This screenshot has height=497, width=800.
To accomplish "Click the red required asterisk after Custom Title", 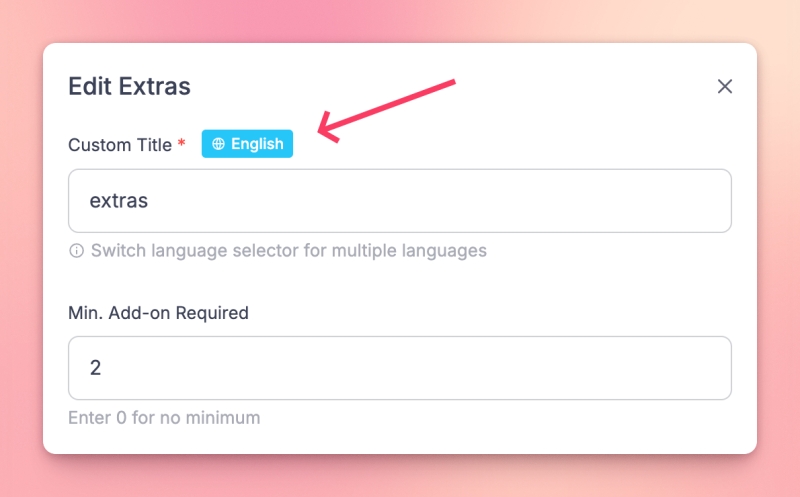I will (181, 144).
